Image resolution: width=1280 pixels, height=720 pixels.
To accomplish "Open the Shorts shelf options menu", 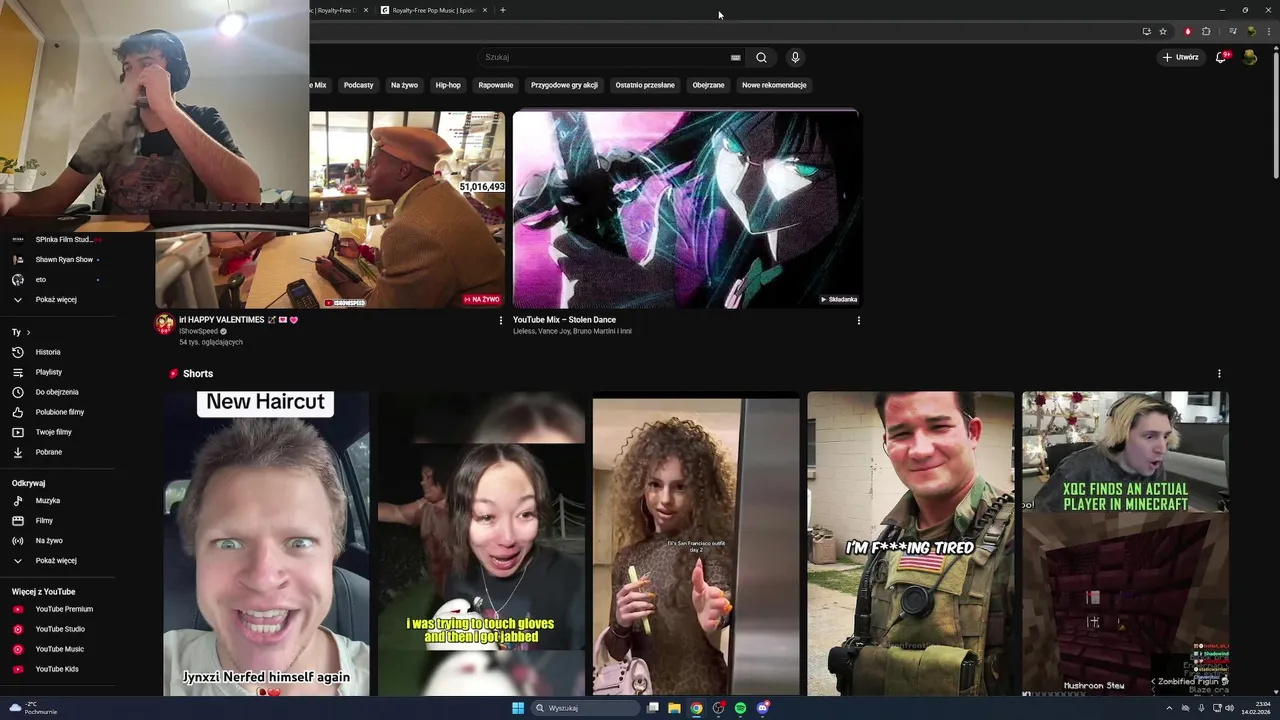I will (x=1219, y=374).
